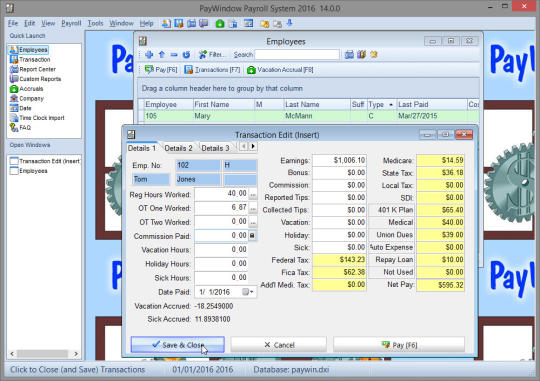Sort by the Type column header
Viewport: 540px width, 381px height.
click(x=381, y=104)
